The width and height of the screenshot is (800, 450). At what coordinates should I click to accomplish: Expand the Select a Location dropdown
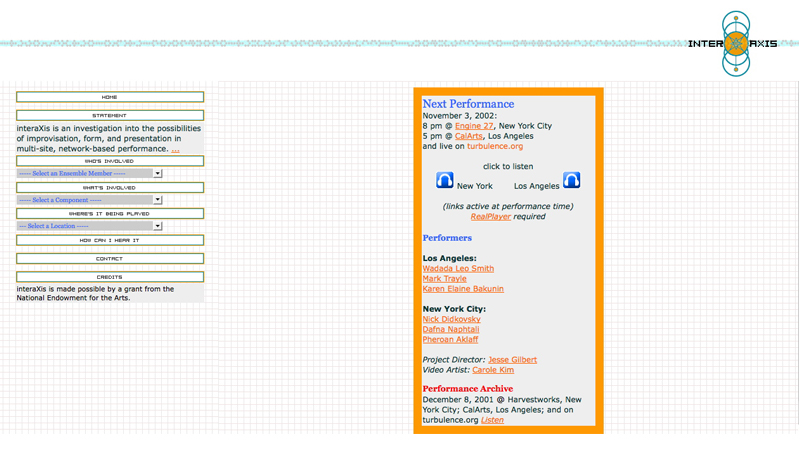89,226
